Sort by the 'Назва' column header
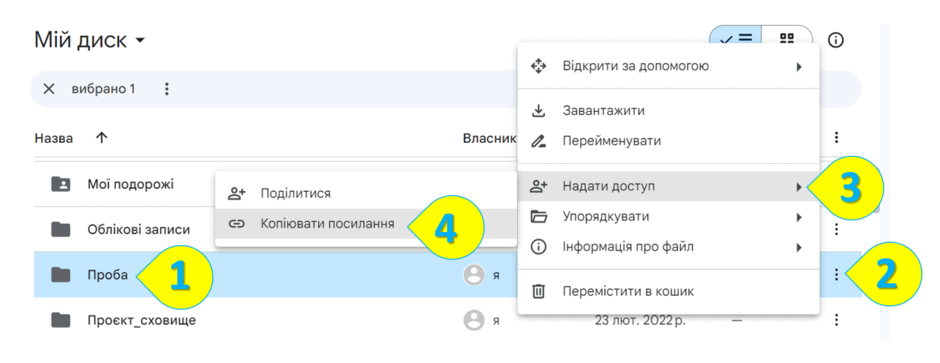Screen dimensions: 940x363 (x=54, y=138)
